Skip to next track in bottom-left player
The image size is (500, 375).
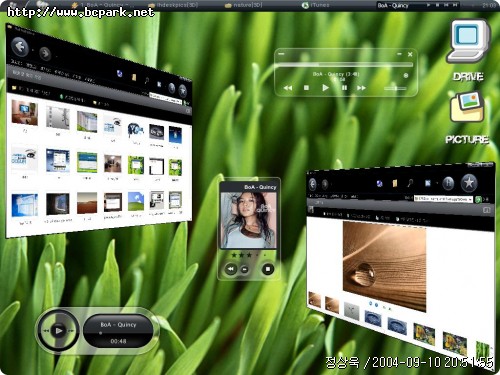pos(71,331)
